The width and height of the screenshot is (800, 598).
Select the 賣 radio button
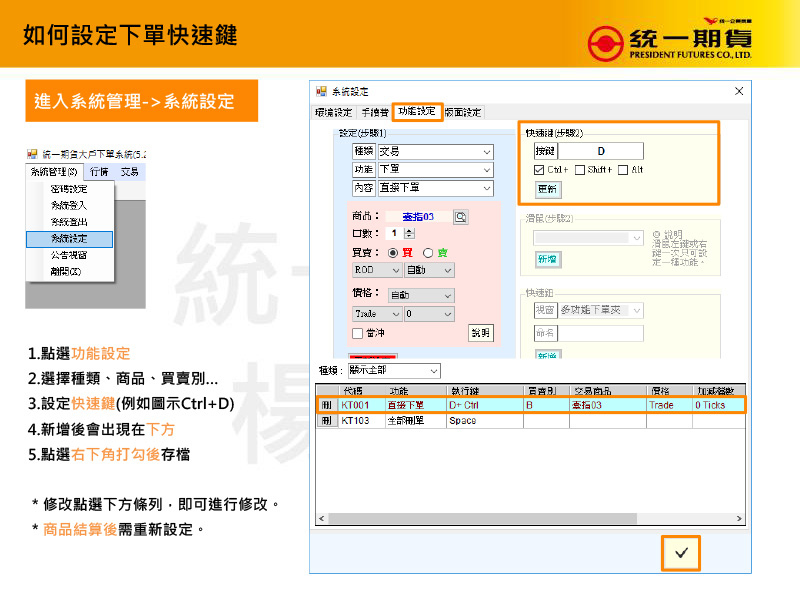click(428, 253)
